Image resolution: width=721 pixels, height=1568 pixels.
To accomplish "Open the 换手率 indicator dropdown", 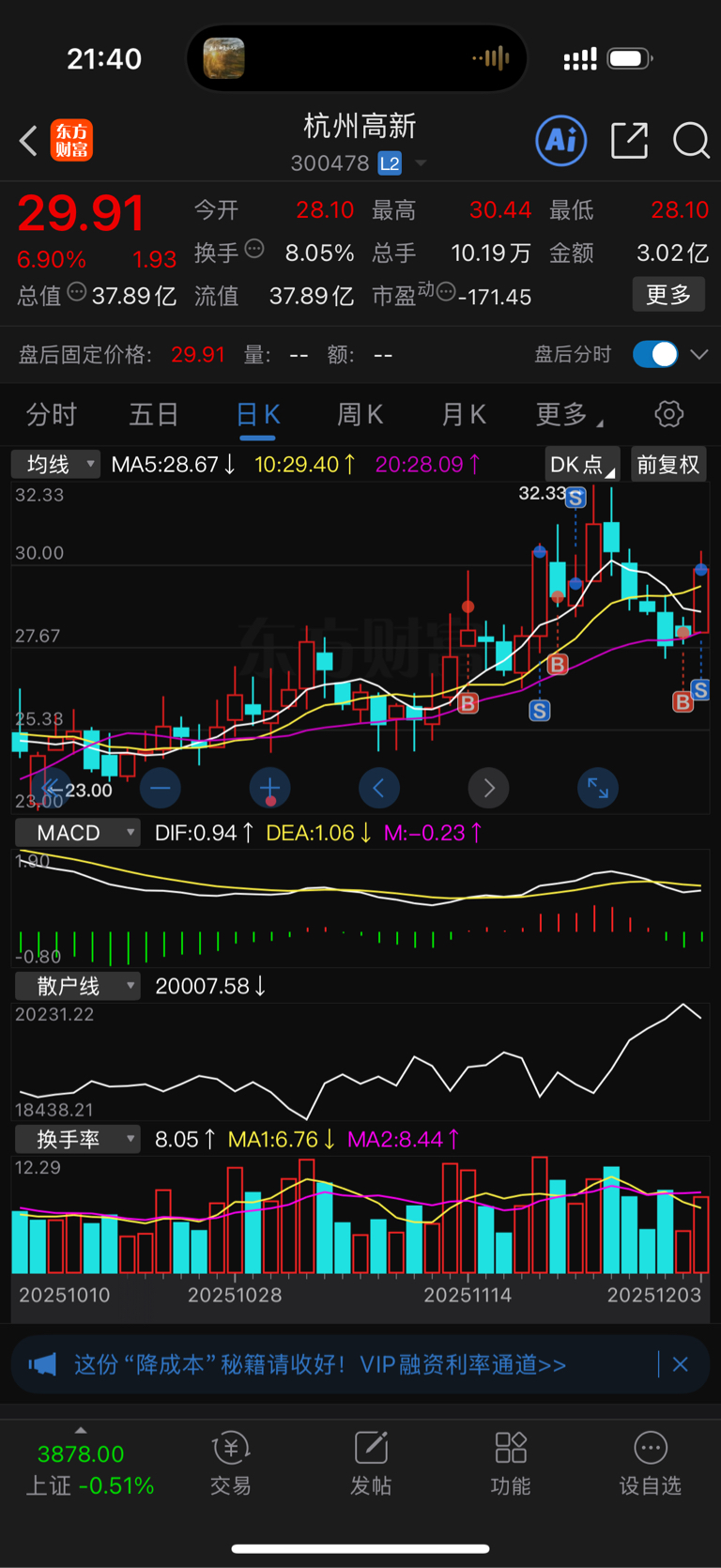I will 78,1139.
